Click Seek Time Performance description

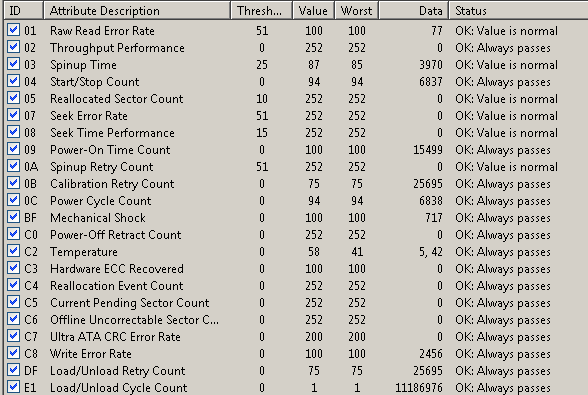pos(112,133)
